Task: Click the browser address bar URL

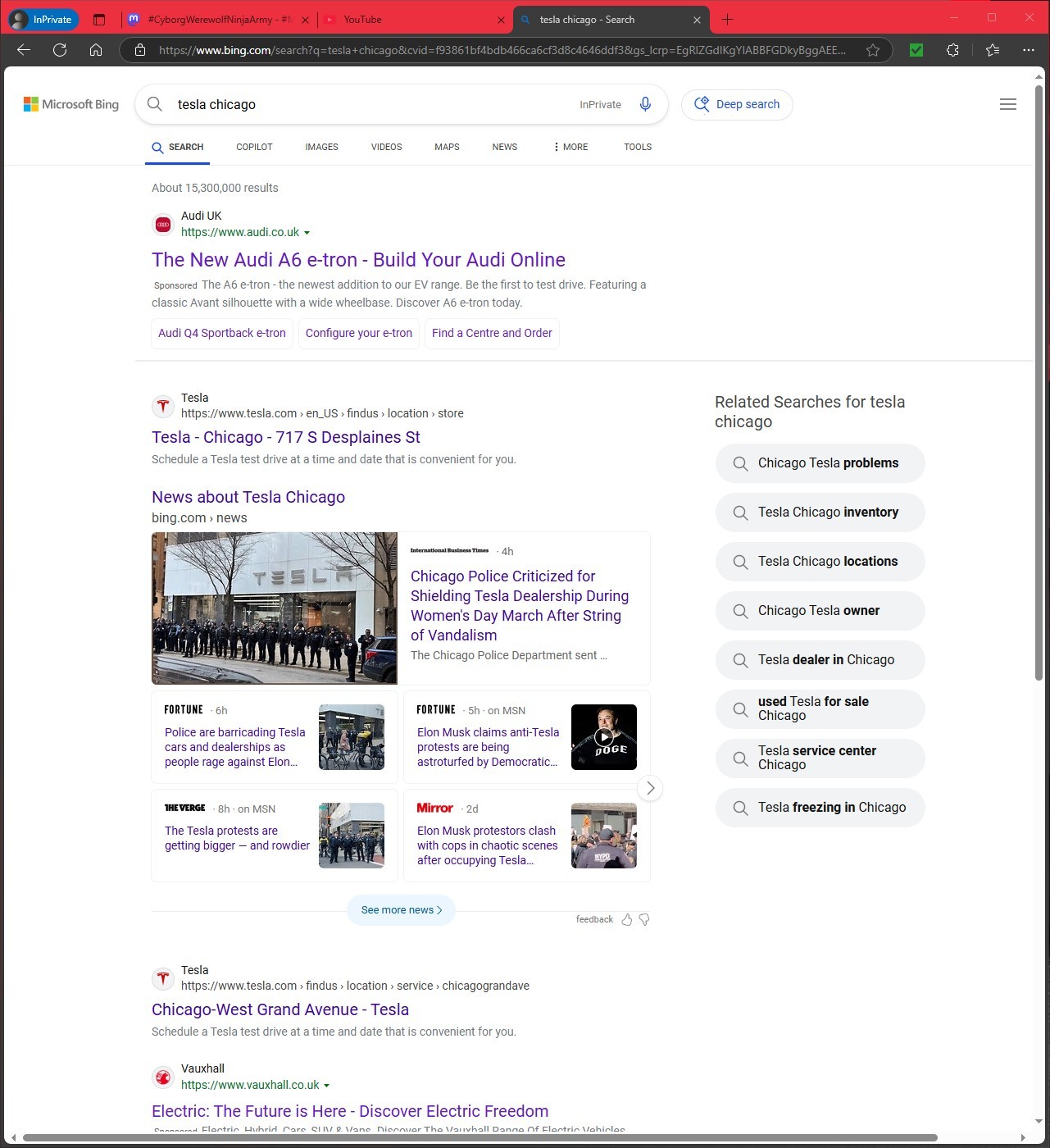Action: tap(502, 50)
